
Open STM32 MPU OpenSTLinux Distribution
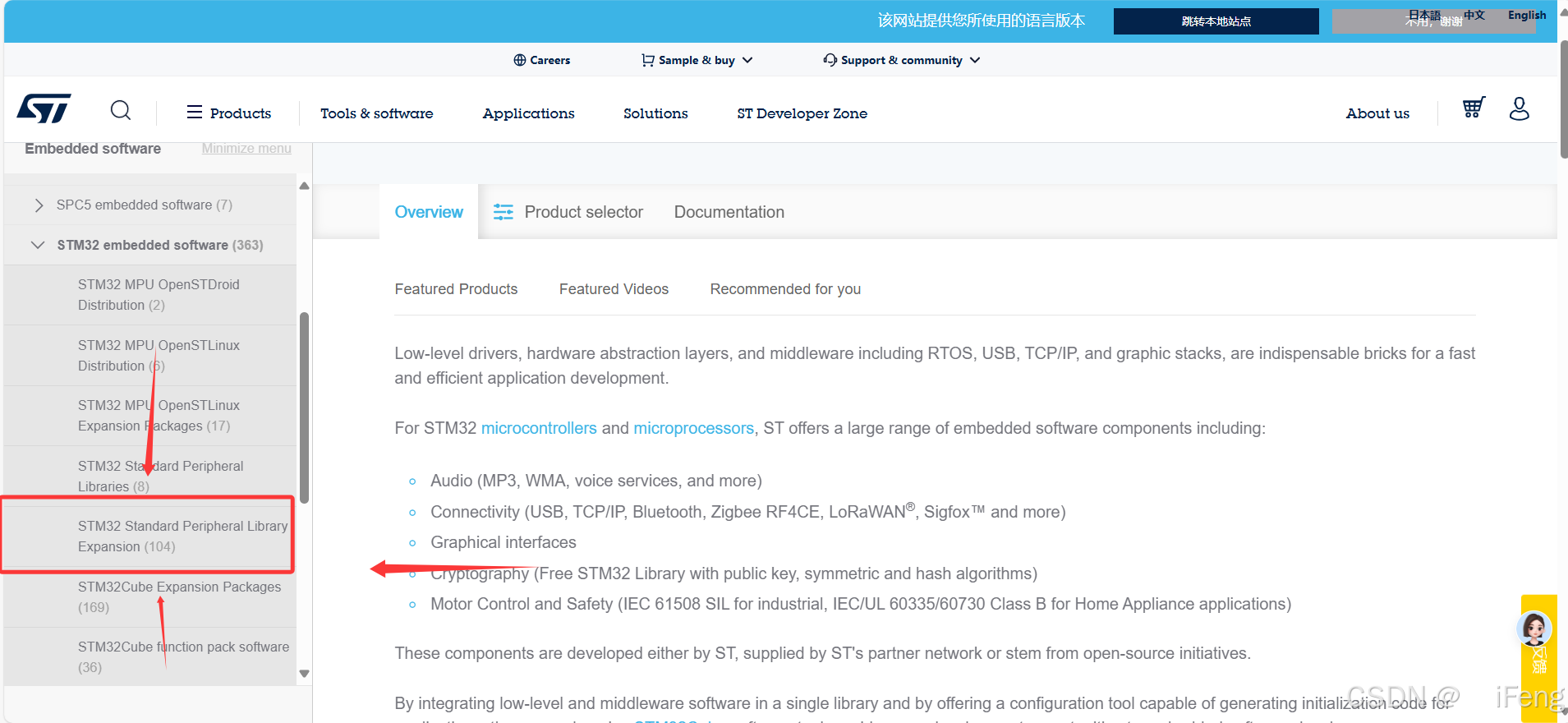pos(150,356)
